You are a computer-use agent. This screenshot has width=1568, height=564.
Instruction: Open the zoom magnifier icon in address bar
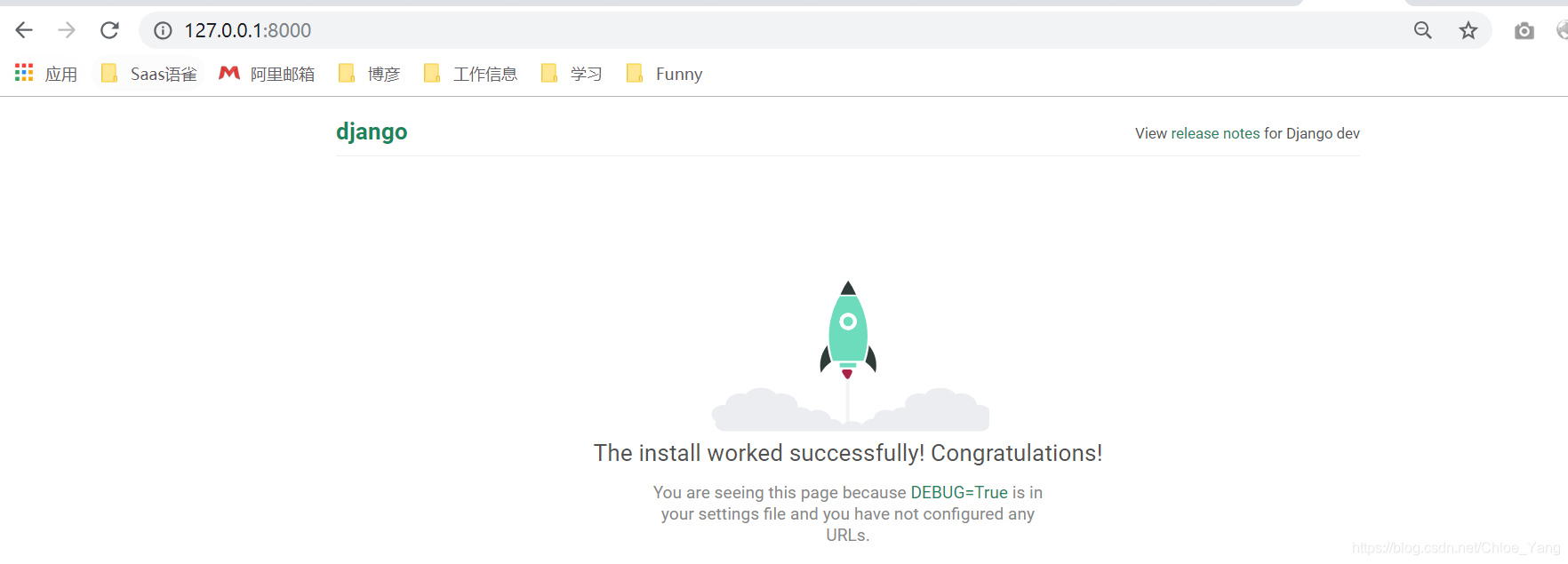point(1423,30)
